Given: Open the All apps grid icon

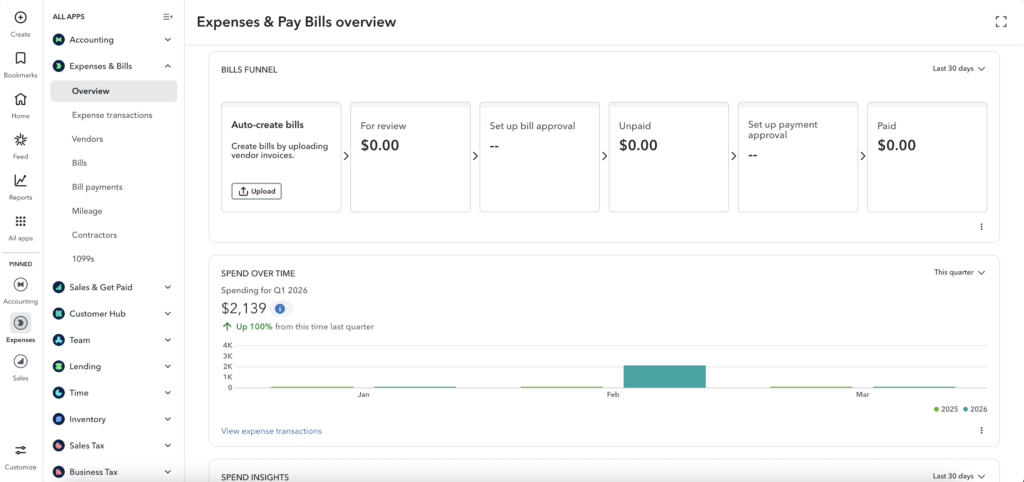Looking at the screenshot, I should click(x=20, y=221).
